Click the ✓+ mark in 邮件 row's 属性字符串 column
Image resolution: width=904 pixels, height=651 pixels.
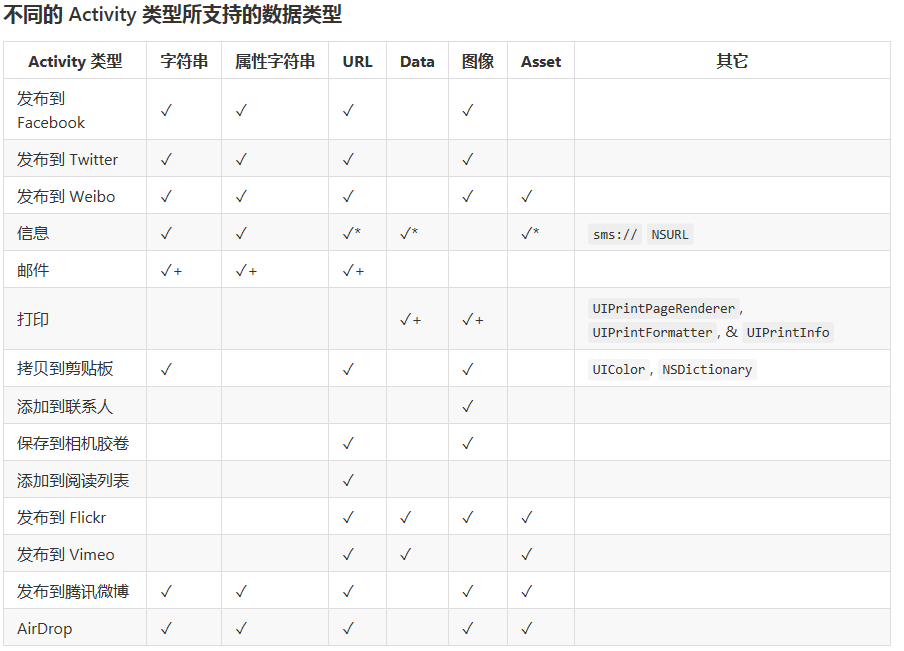click(246, 270)
